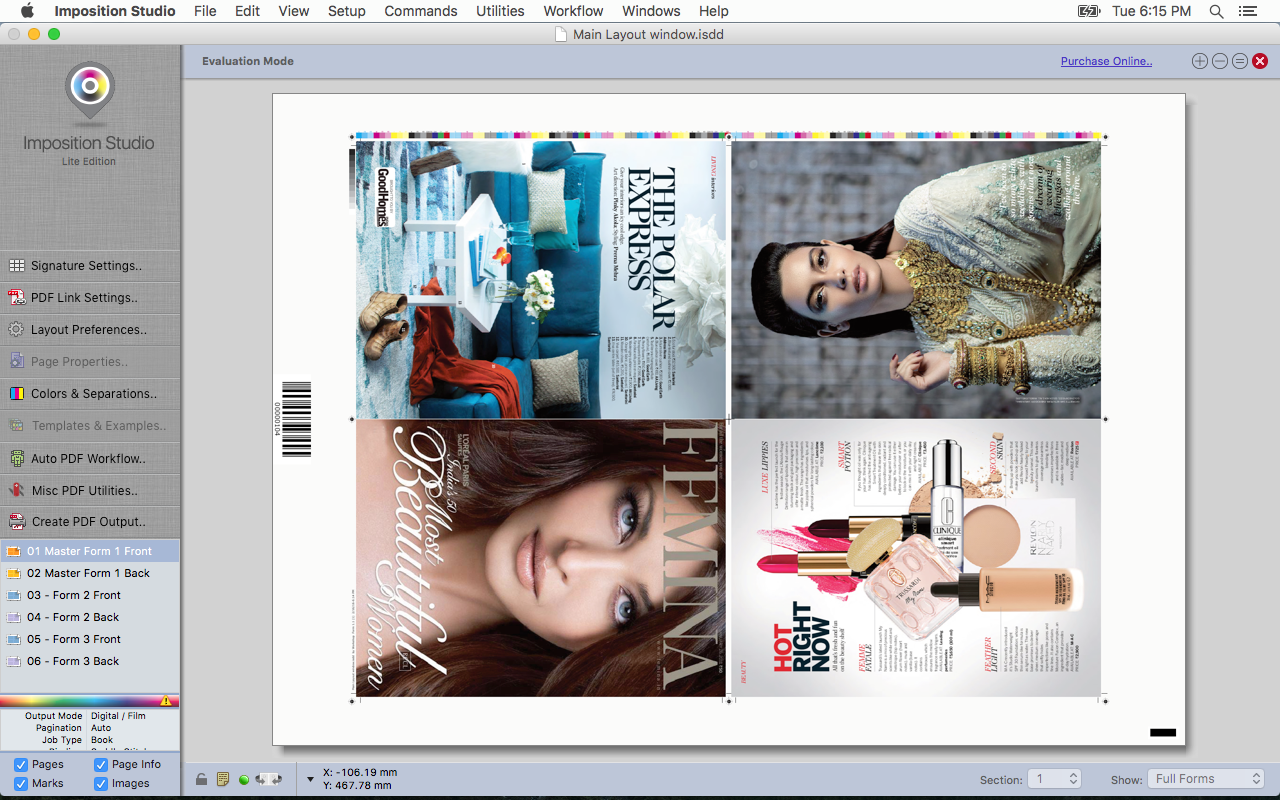Image resolution: width=1280 pixels, height=800 pixels.
Task: Toggle the Pages checkbox
Action: click(21, 764)
